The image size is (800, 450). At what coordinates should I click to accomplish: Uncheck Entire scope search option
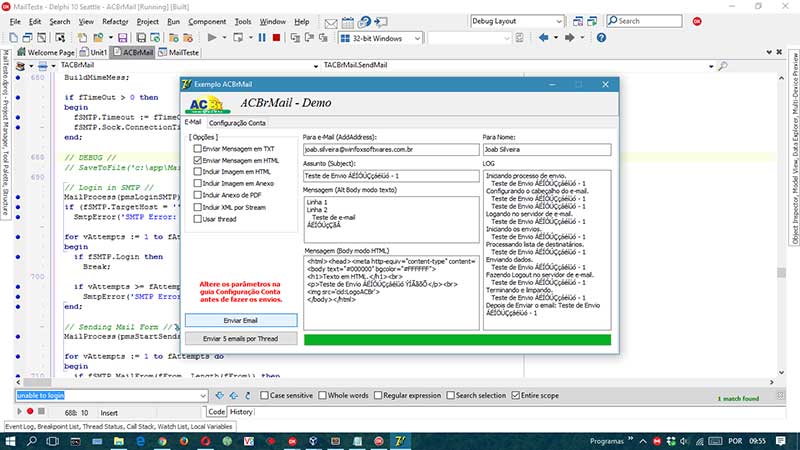pos(516,395)
